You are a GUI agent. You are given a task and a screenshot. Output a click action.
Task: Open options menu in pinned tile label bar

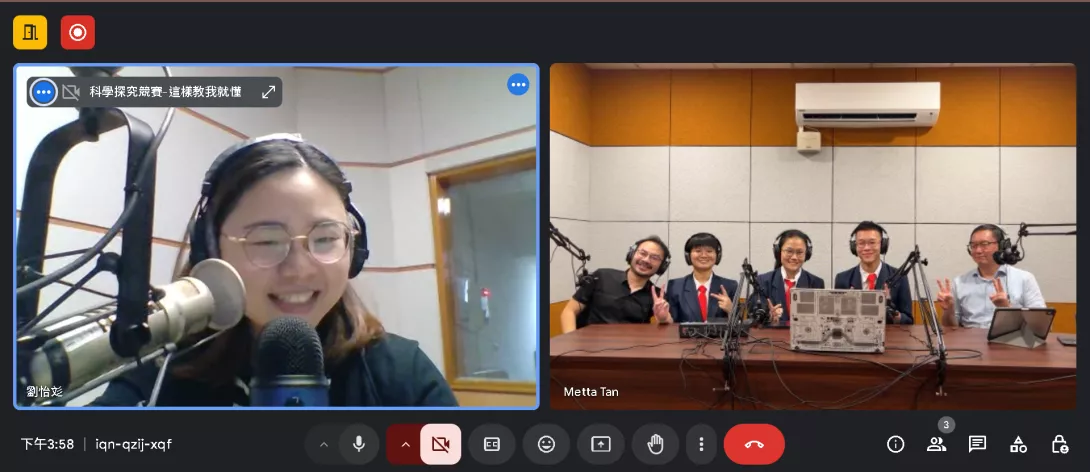click(x=44, y=92)
